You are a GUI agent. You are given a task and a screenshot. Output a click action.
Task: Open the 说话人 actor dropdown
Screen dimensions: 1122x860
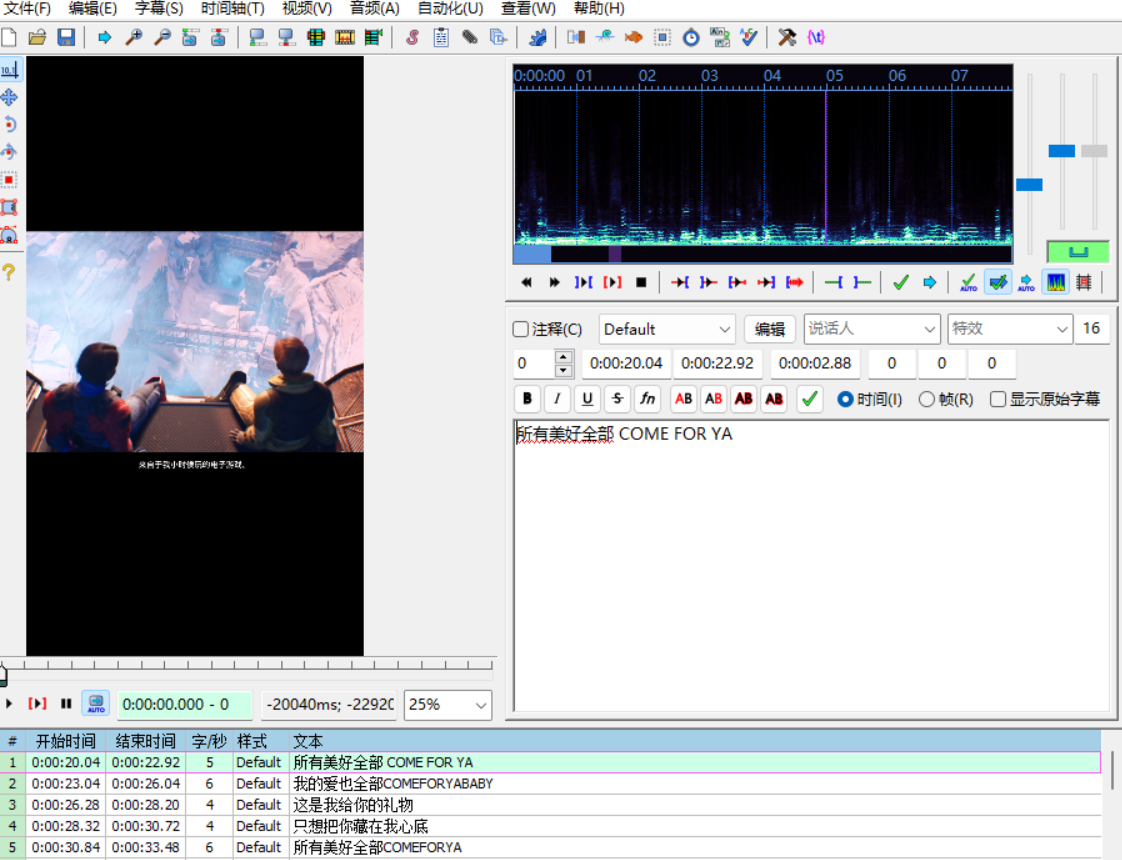(872, 329)
